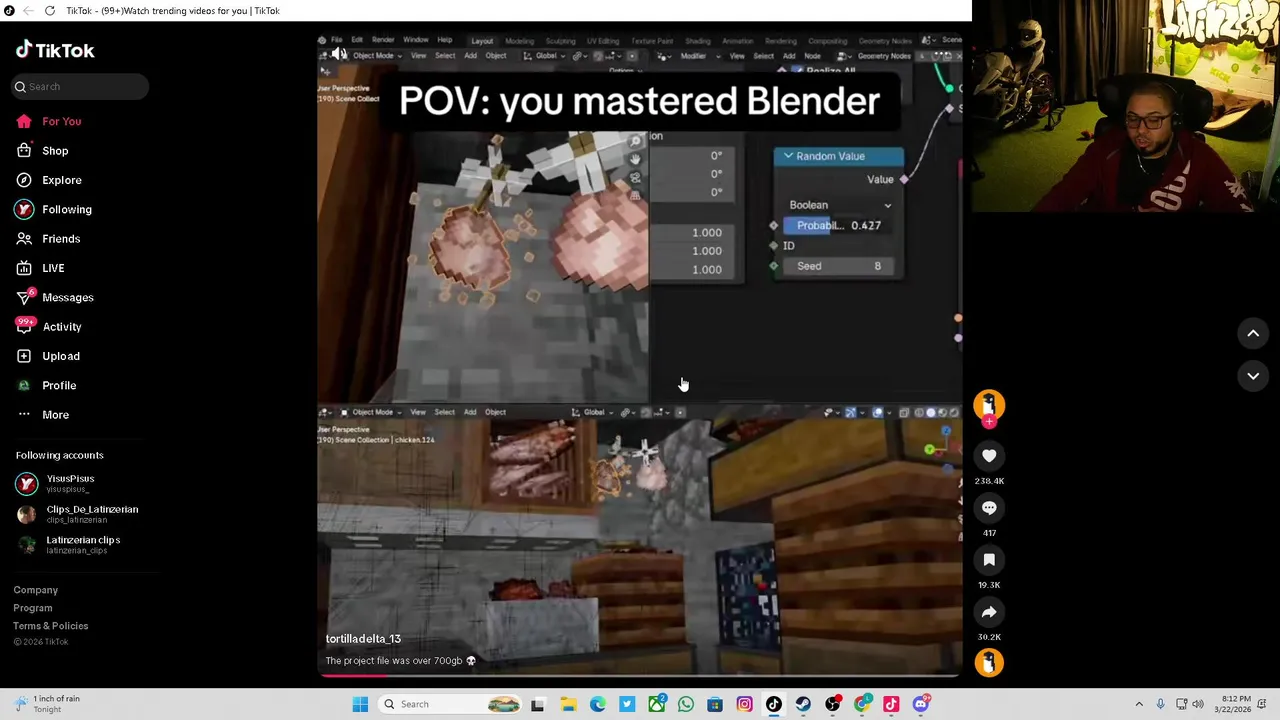Screen dimensions: 1280x720
Task: Toggle the video's mute speaker icon
Action: pos(339,55)
